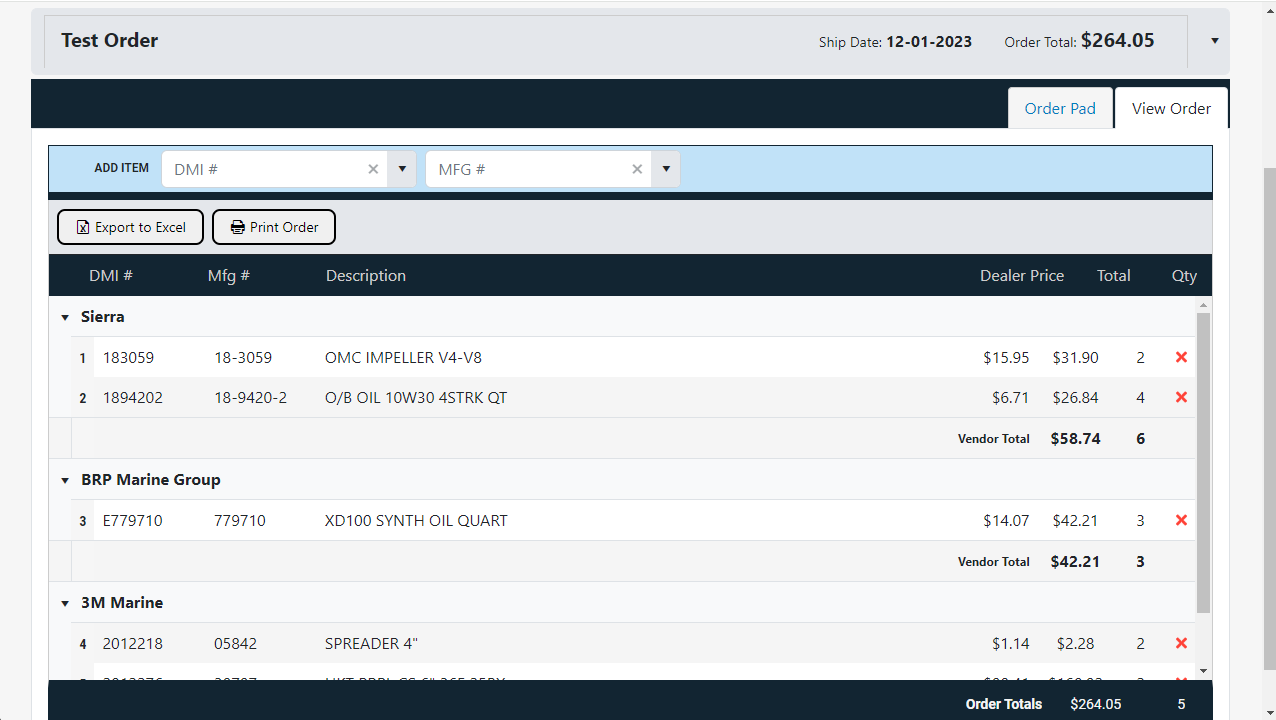Click Mfg number 05842
This screenshot has width=1276, height=720.
236,643
